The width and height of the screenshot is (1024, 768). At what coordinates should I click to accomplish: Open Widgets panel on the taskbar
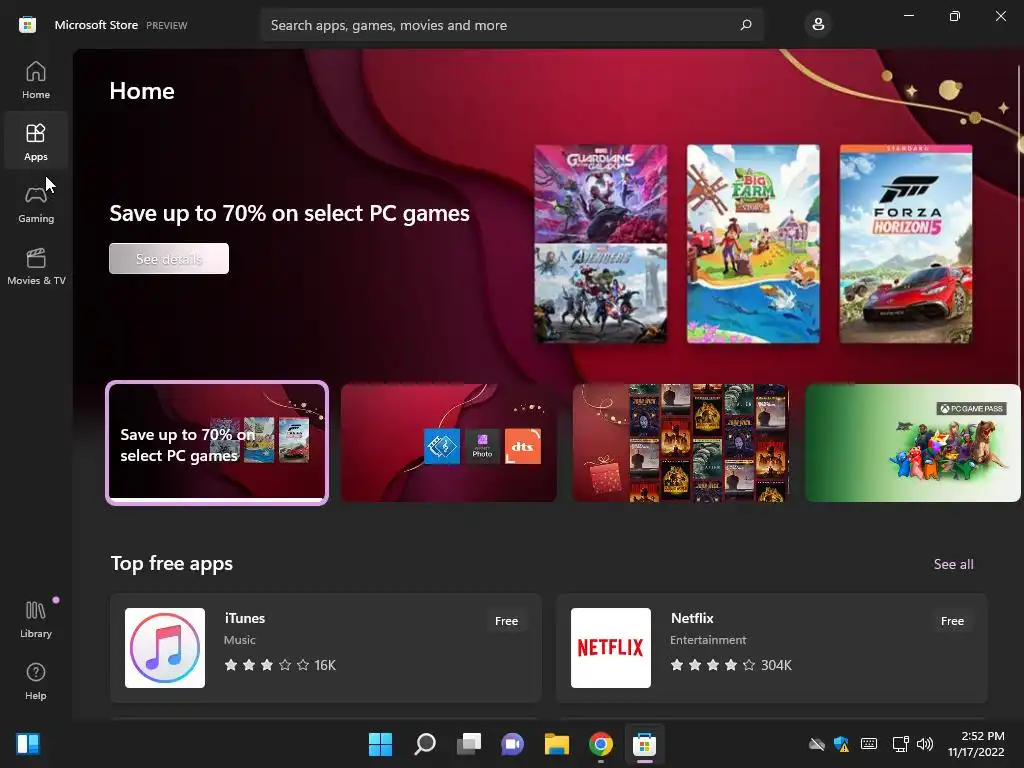tap(28, 744)
